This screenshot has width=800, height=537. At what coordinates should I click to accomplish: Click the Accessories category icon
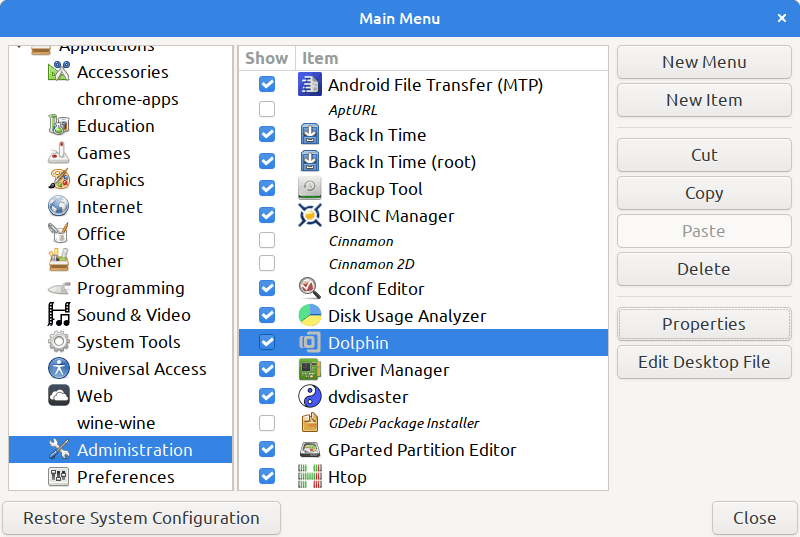click(59, 72)
